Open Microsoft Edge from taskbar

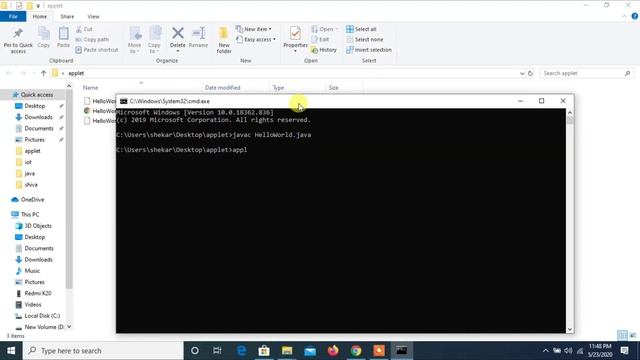point(242,351)
